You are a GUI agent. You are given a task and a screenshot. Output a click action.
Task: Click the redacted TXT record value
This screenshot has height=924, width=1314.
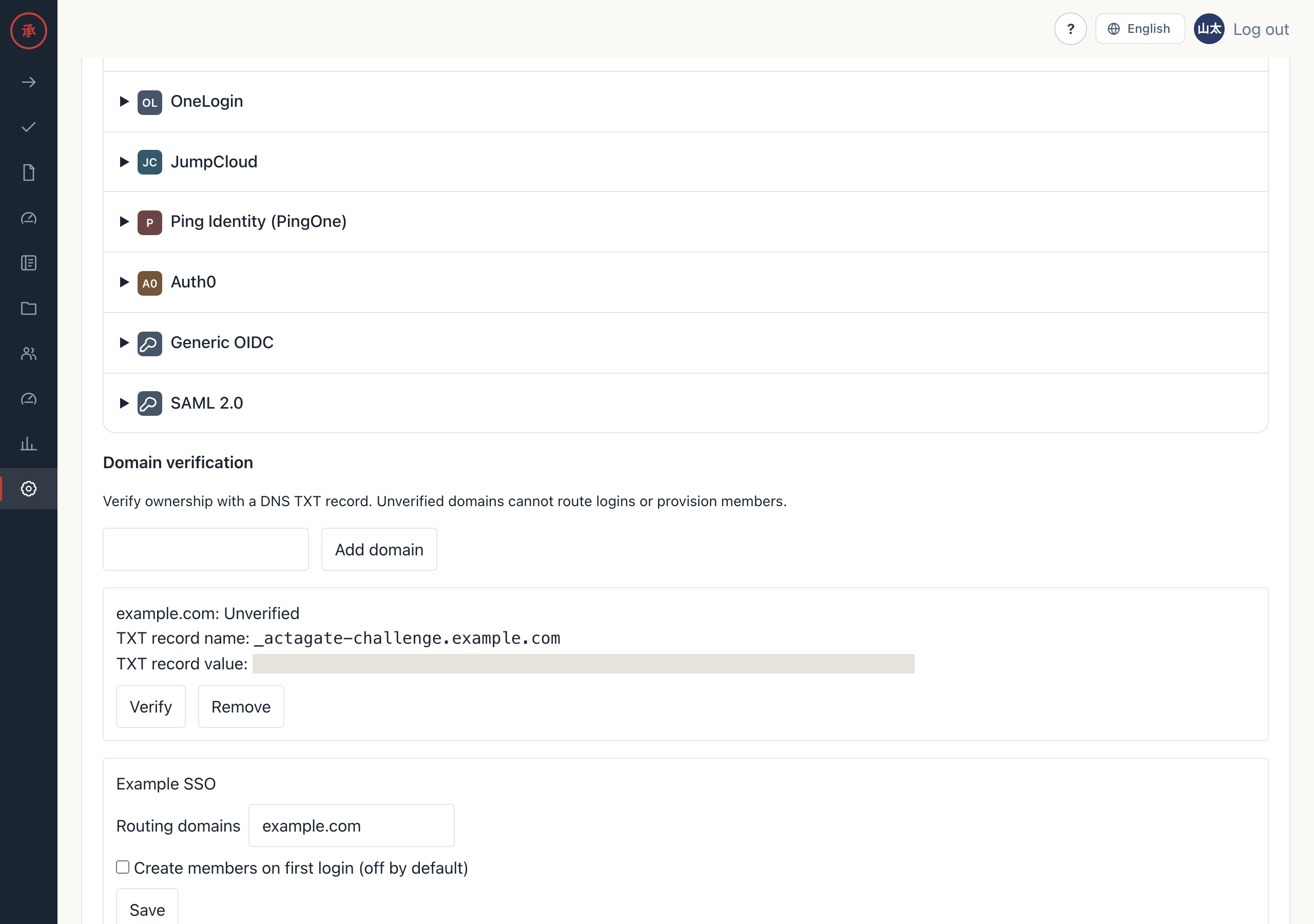click(x=583, y=664)
